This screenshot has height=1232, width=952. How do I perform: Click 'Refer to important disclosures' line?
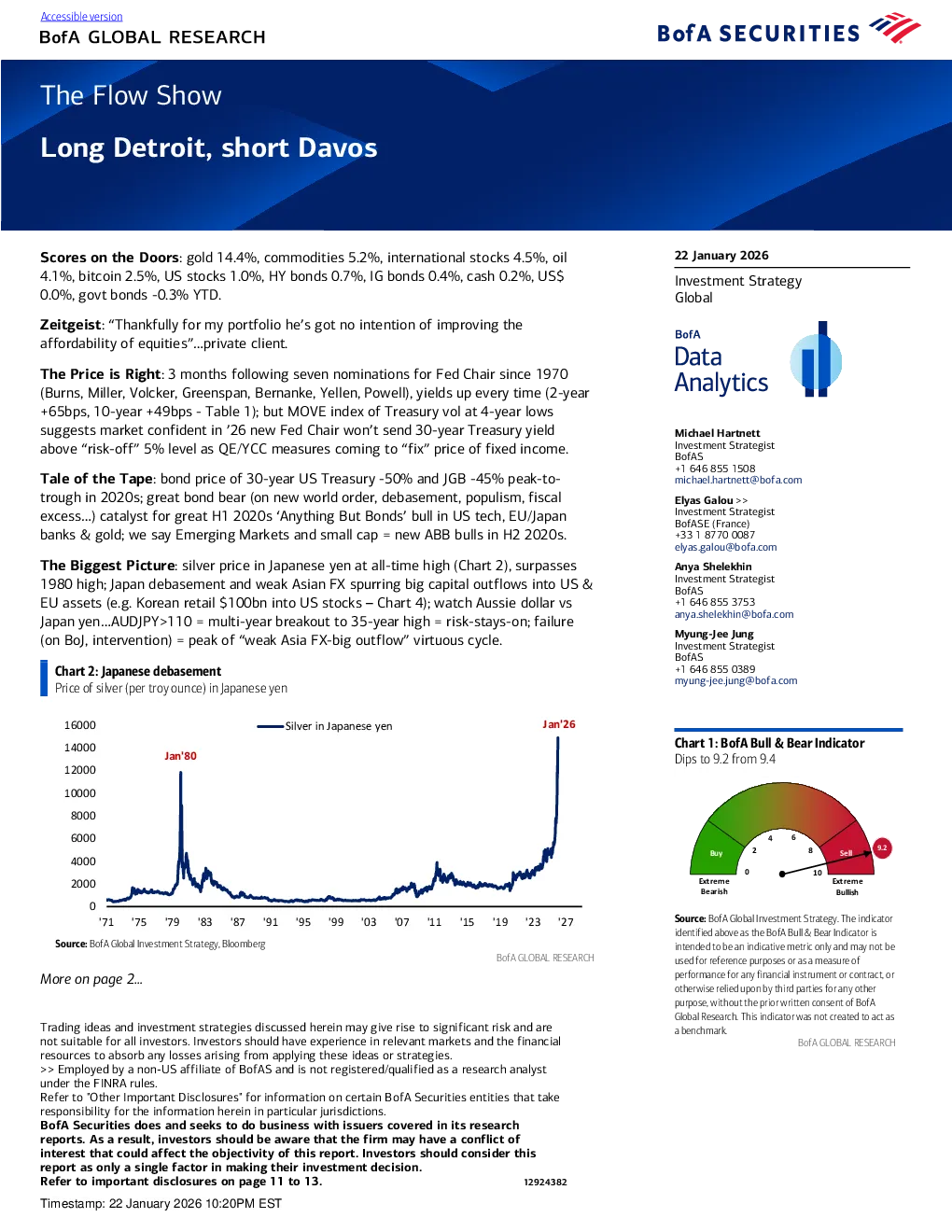click(x=181, y=1182)
